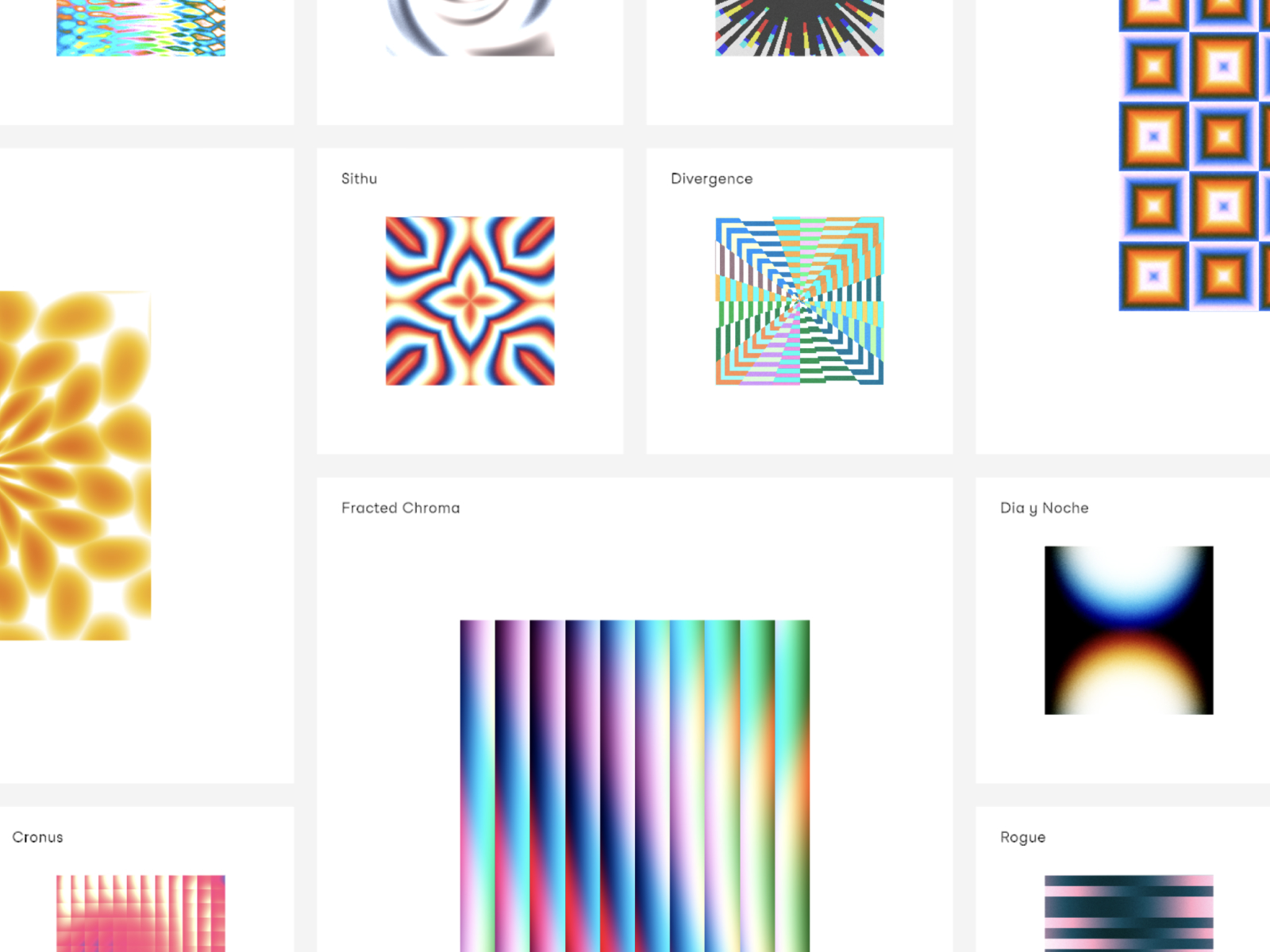Screen dimensions: 1270x952
Task: Open the Cronus pink grid thumbnail
Action: click(x=140, y=912)
